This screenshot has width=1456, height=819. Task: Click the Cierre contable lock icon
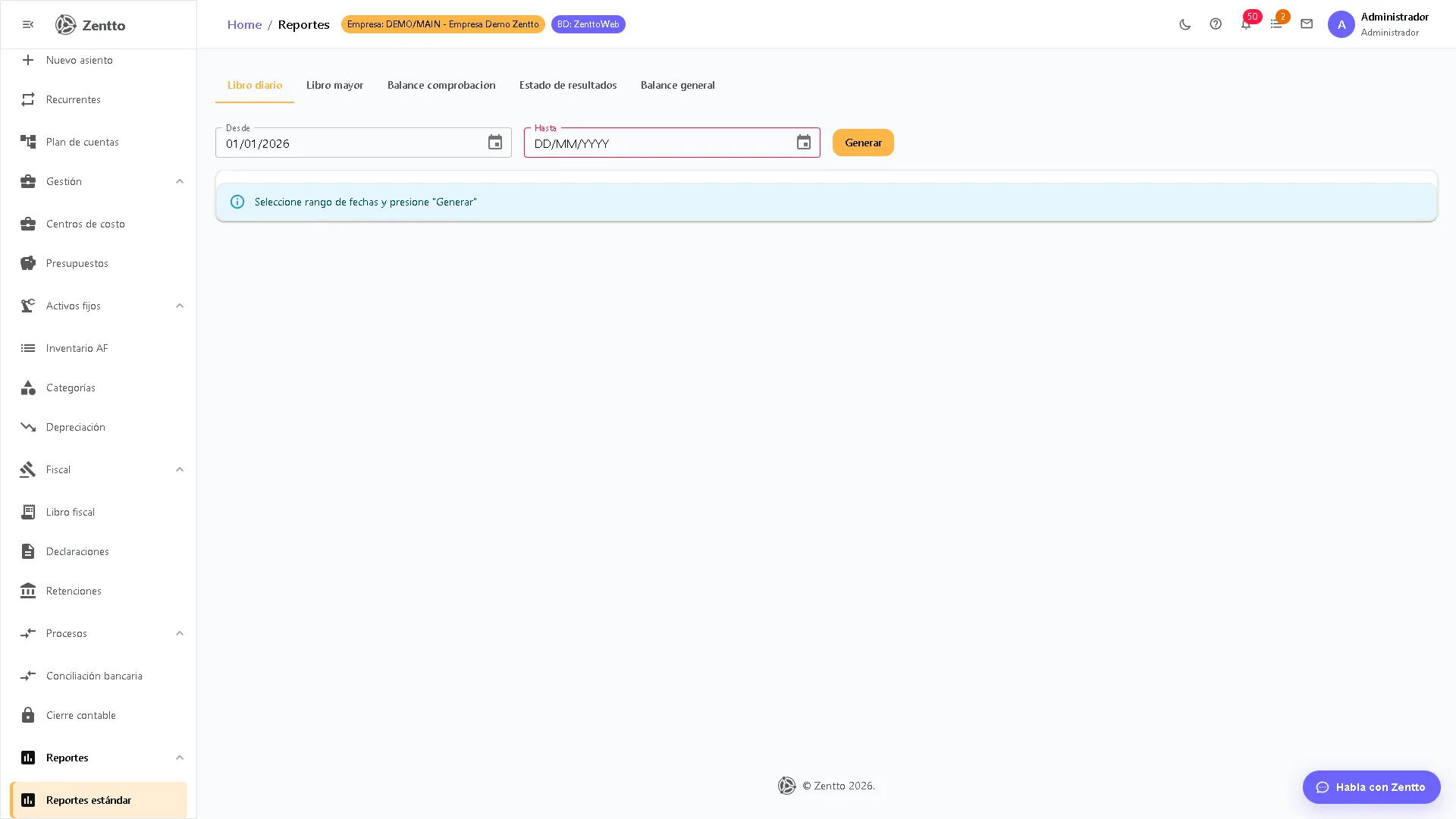[28, 715]
